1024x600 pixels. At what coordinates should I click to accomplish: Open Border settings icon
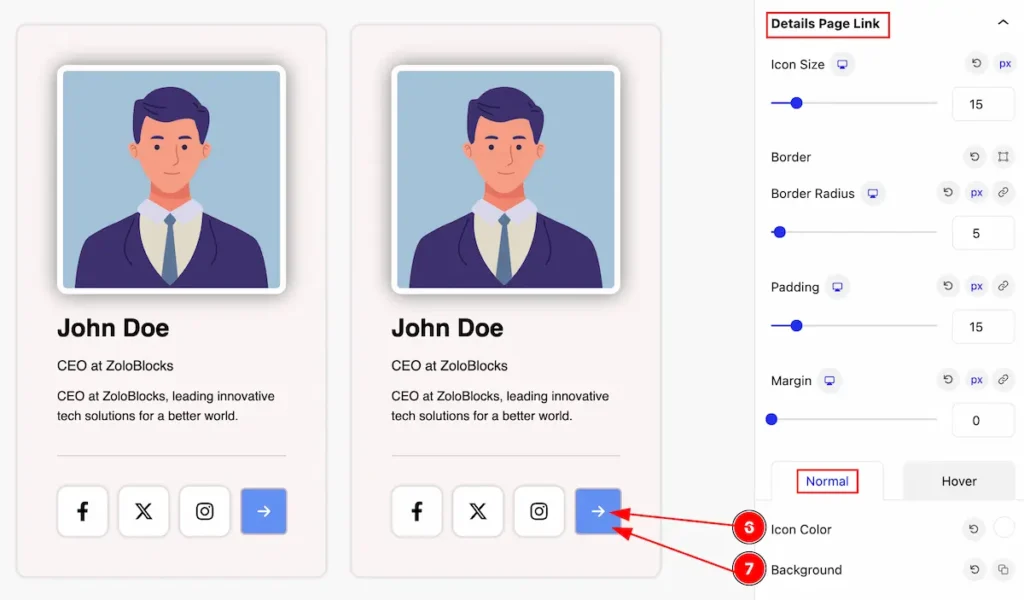click(1003, 157)
